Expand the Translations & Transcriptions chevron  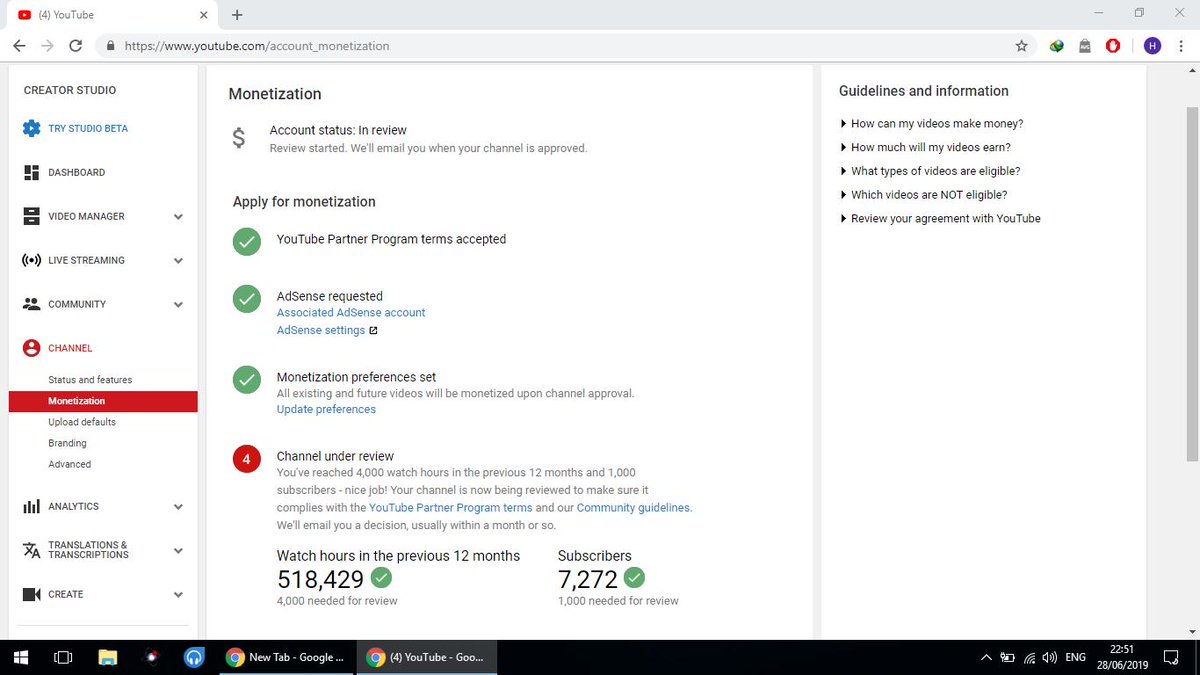pos(178,551)
